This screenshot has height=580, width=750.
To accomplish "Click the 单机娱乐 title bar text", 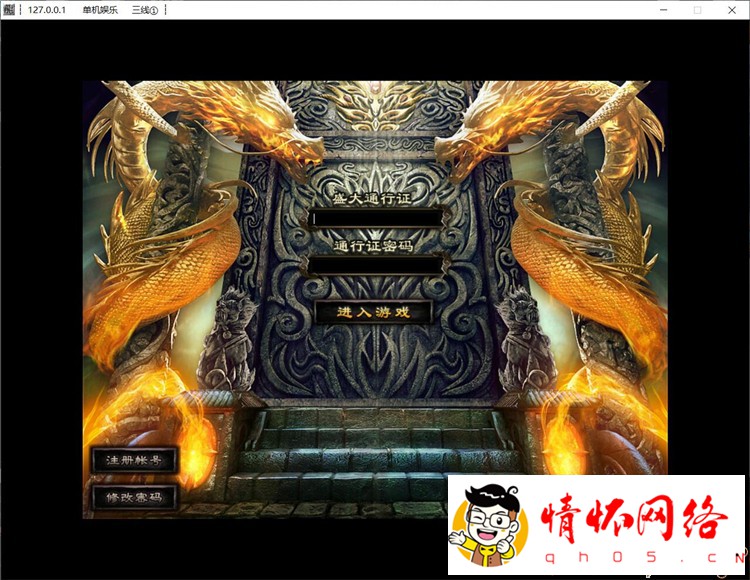I will pyautogui.click(x=100, y=10).
